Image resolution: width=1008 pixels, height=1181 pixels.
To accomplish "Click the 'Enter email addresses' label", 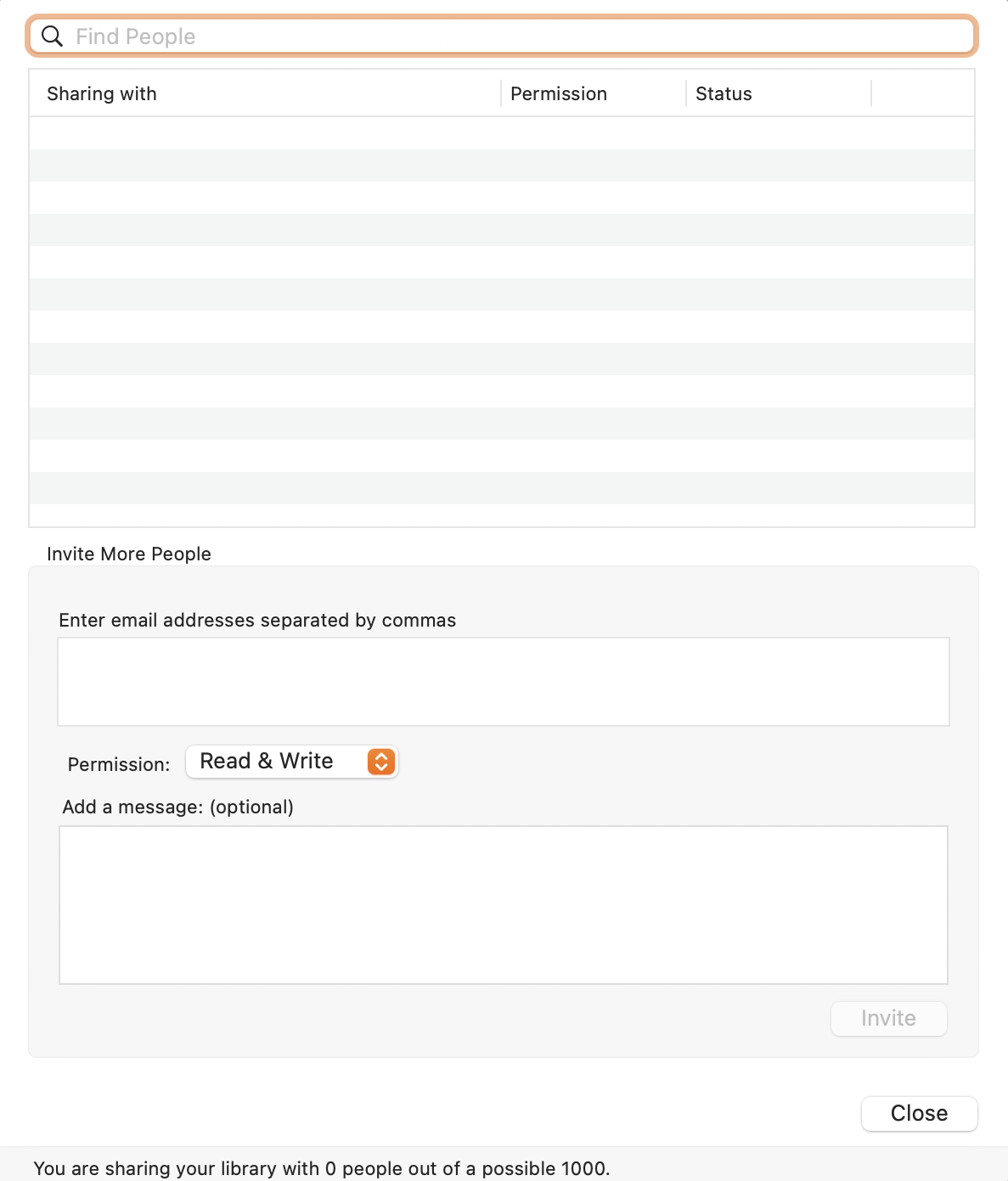I will [257, 621].
